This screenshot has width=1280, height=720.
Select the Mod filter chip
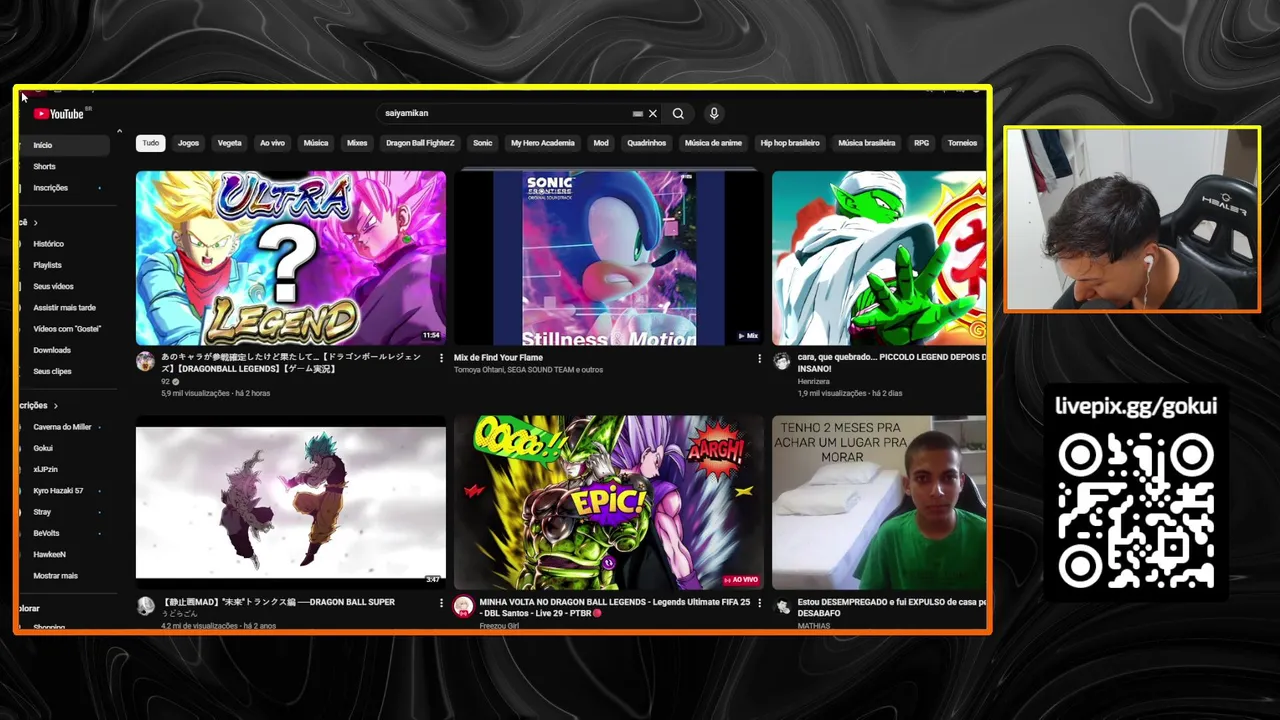click(x=601, y=143)
